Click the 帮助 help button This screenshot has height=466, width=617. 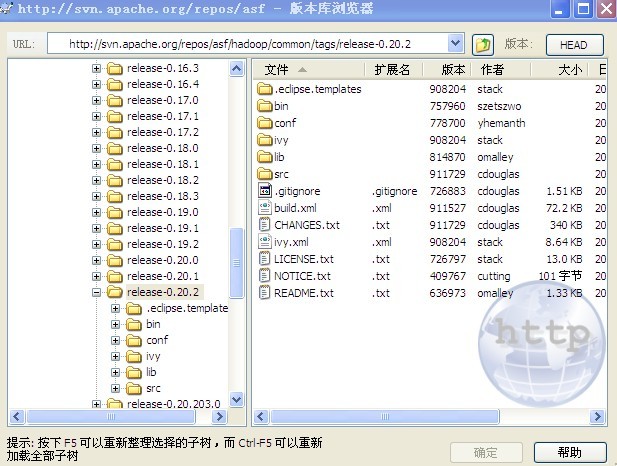point(570,453)
